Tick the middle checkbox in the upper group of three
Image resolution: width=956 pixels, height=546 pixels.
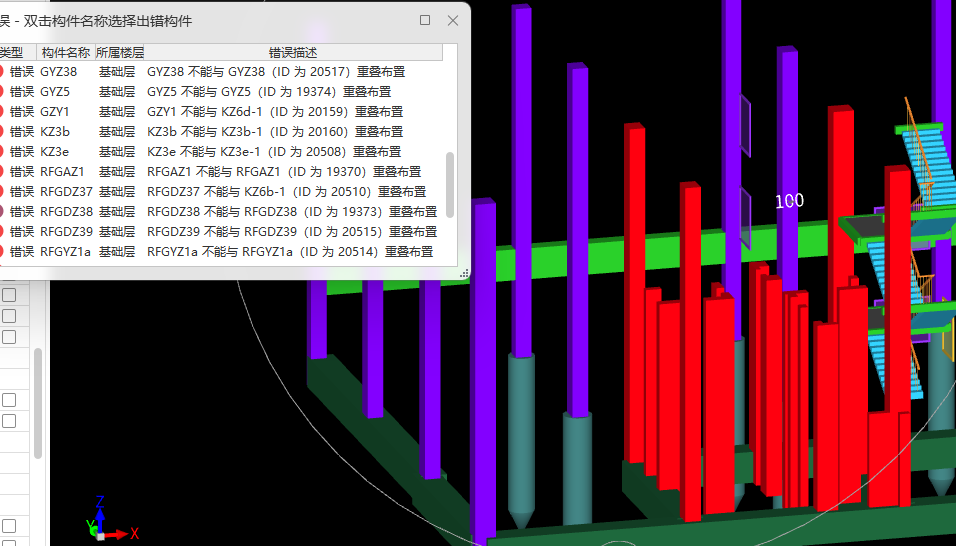(9, 316)
